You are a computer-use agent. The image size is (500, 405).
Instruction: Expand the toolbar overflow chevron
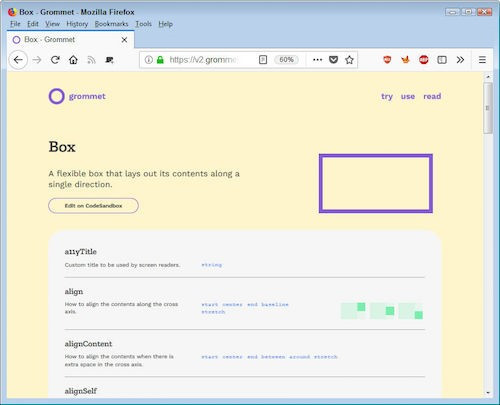[x=460, y=60]
